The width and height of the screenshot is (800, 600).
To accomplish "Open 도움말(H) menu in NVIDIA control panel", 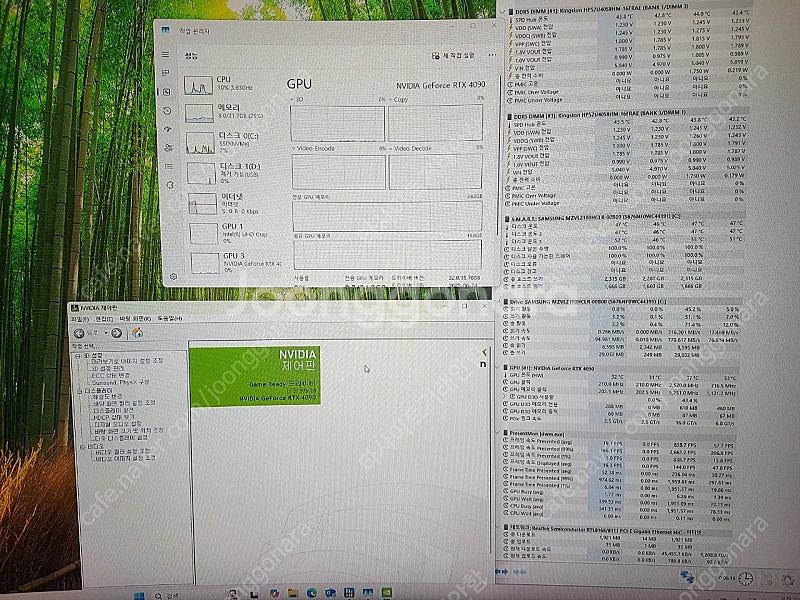I will pyautogui.click(x=170, y=318).
